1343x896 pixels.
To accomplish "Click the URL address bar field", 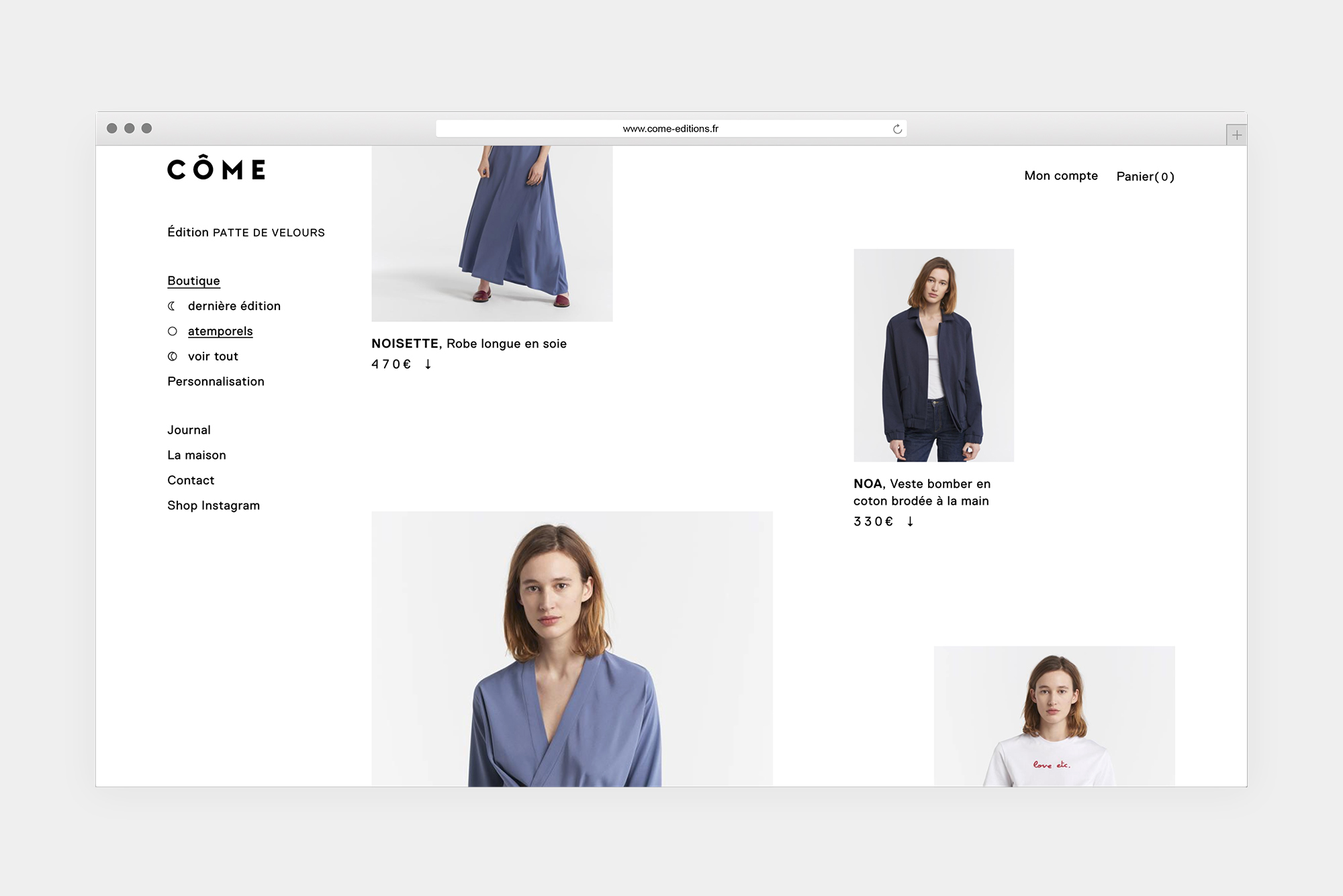I will tap(669, 129).
